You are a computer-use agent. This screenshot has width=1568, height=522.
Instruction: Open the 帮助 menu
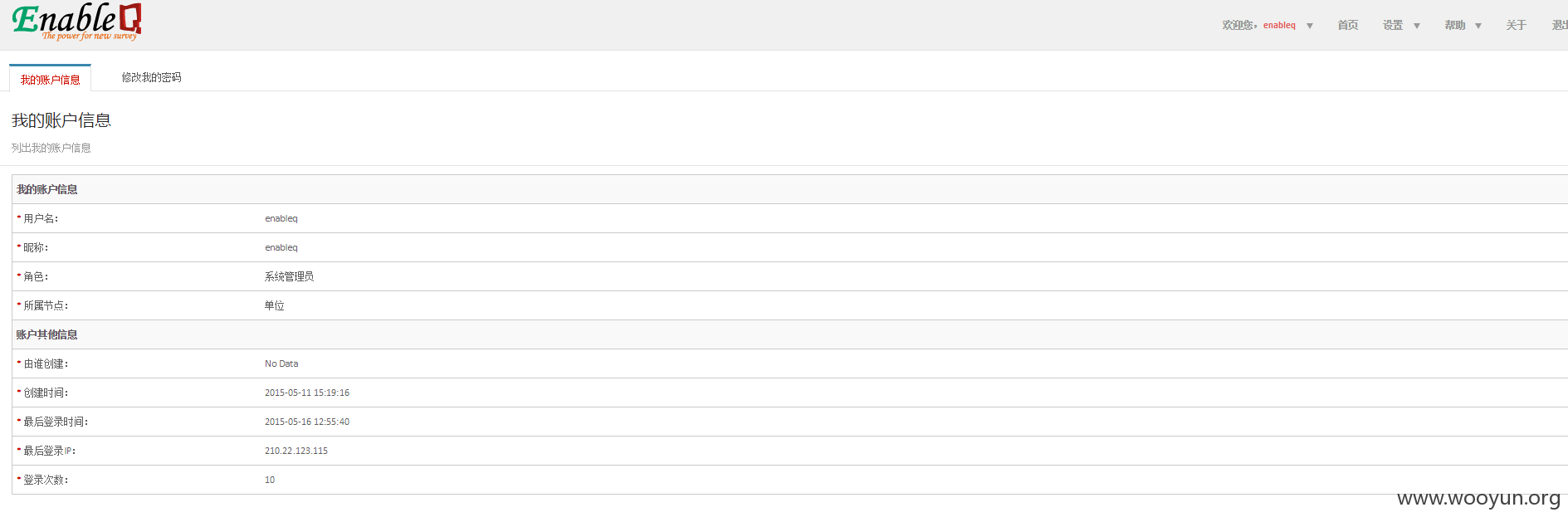coord(1455,25)
